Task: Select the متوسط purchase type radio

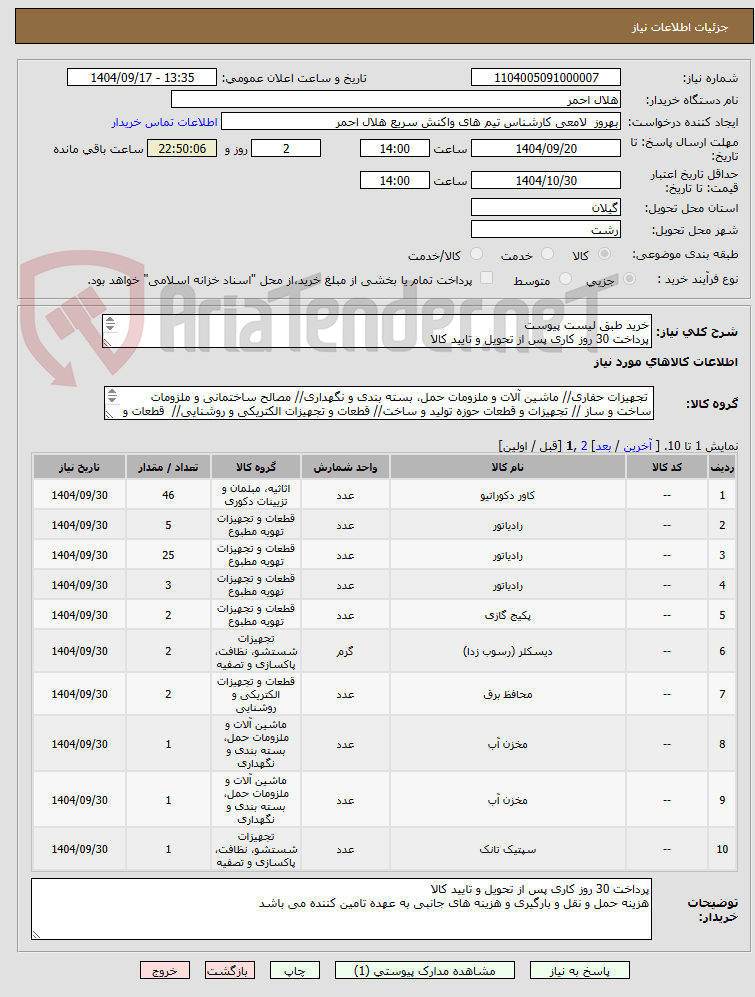Action: [x=565, y=279]
